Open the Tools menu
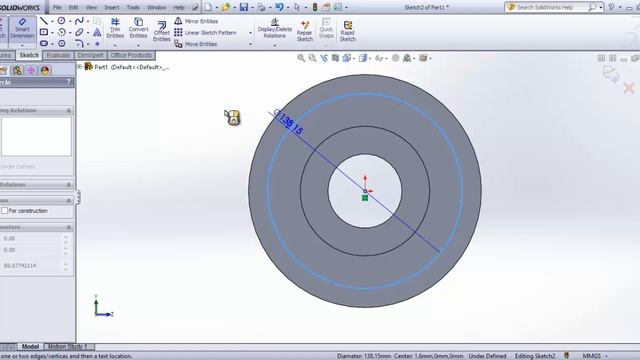This screenshot has height=360, width=640. [x=133, y=7]
